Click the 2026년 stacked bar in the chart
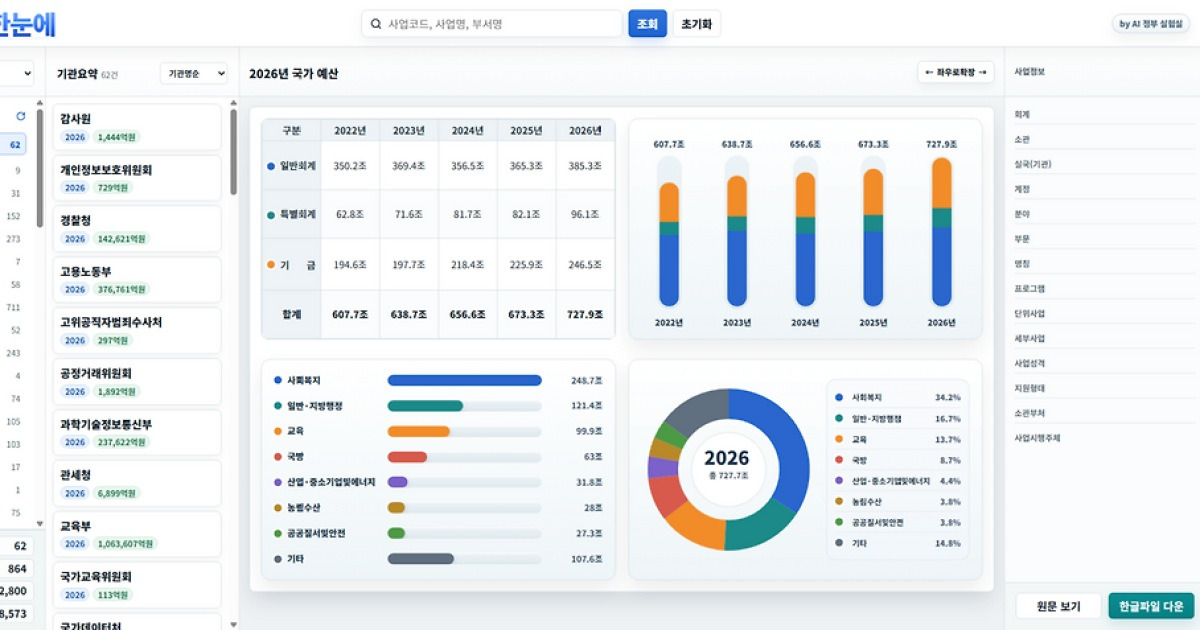Screen dimensions: 1200x630 point(941,232)
